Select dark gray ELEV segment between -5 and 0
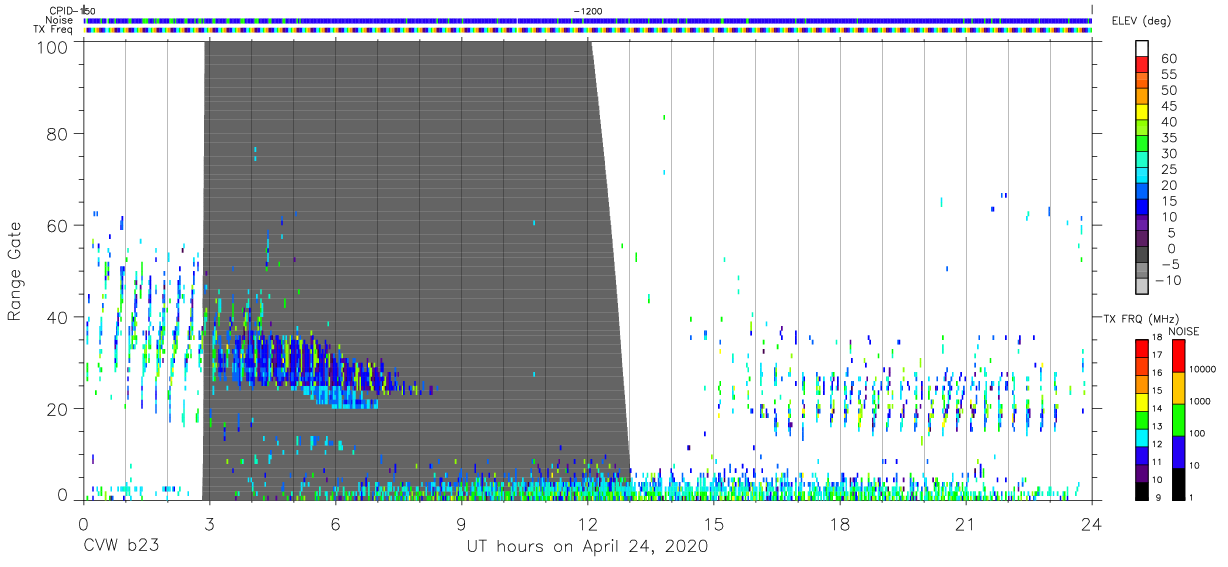 [x=1142, y=256]
